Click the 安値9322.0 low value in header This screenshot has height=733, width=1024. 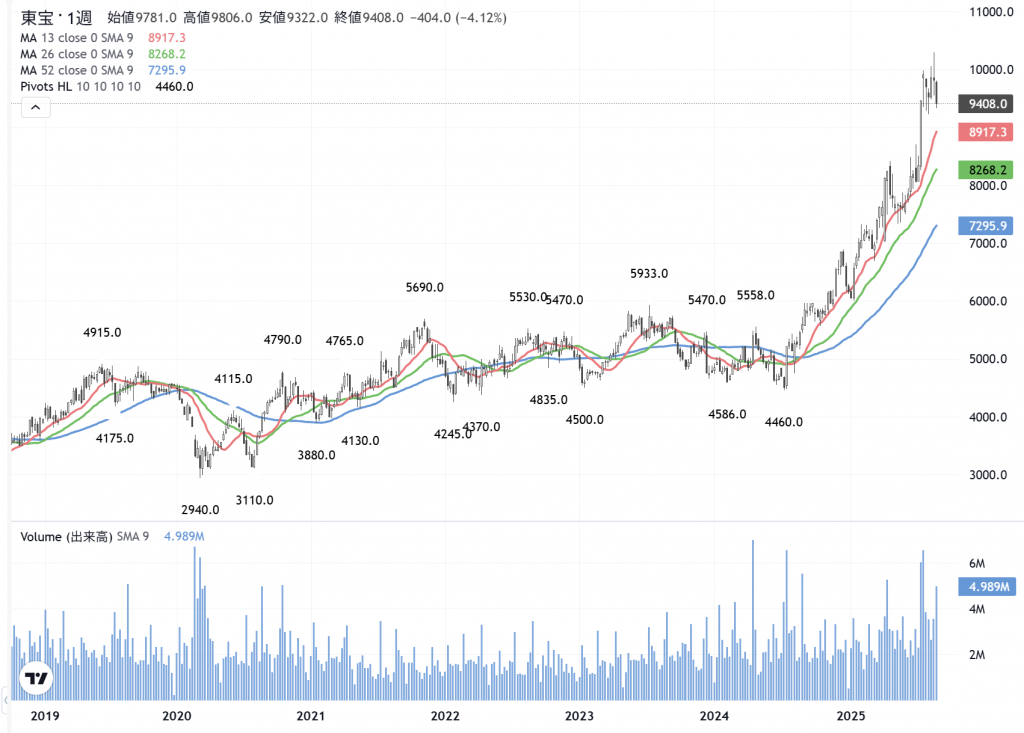click(293, 18)
